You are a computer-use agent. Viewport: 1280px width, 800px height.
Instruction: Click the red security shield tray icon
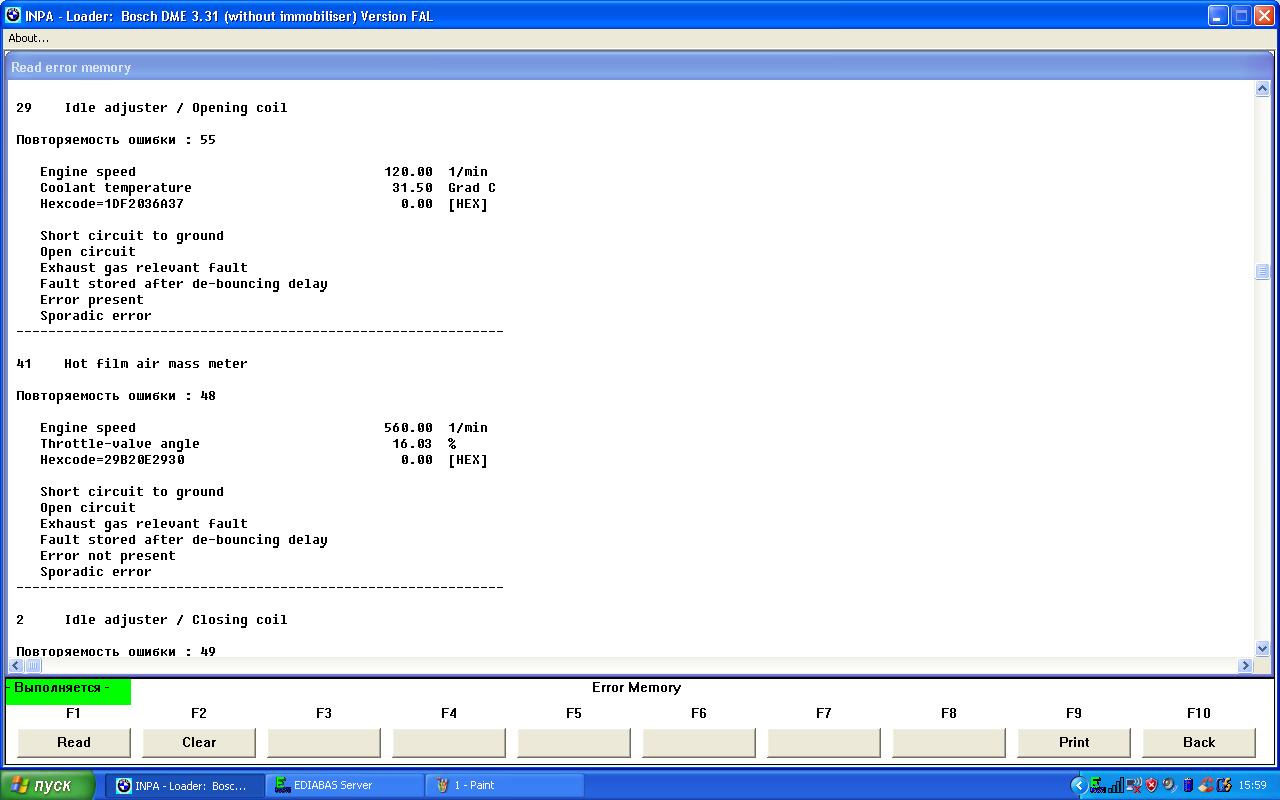pyautogui.click(x=1152, y=785)
